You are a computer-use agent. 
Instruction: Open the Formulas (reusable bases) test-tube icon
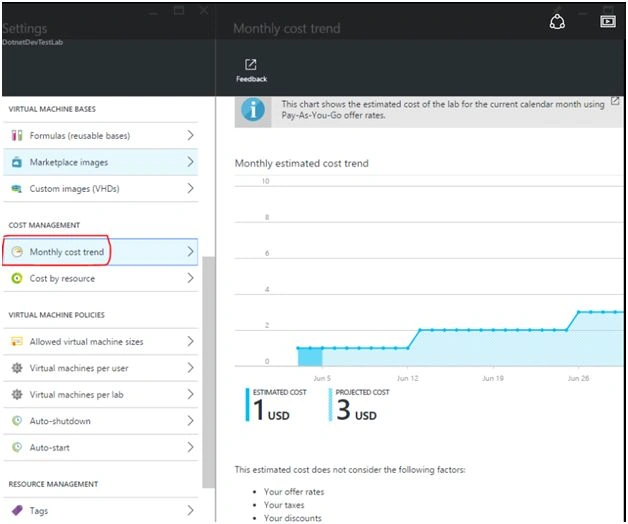[x=17, y=135]
